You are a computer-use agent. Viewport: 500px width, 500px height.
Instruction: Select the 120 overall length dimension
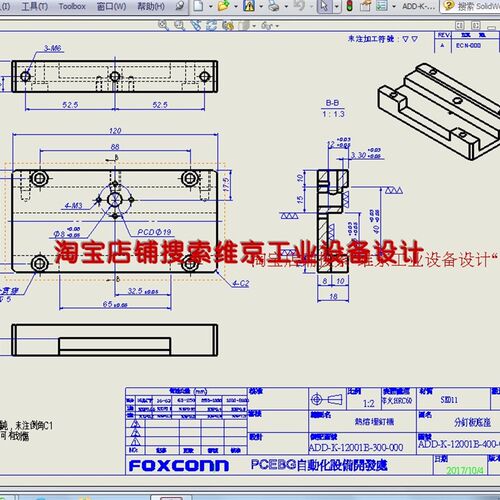pyautogui.click(x=115, y=131)
